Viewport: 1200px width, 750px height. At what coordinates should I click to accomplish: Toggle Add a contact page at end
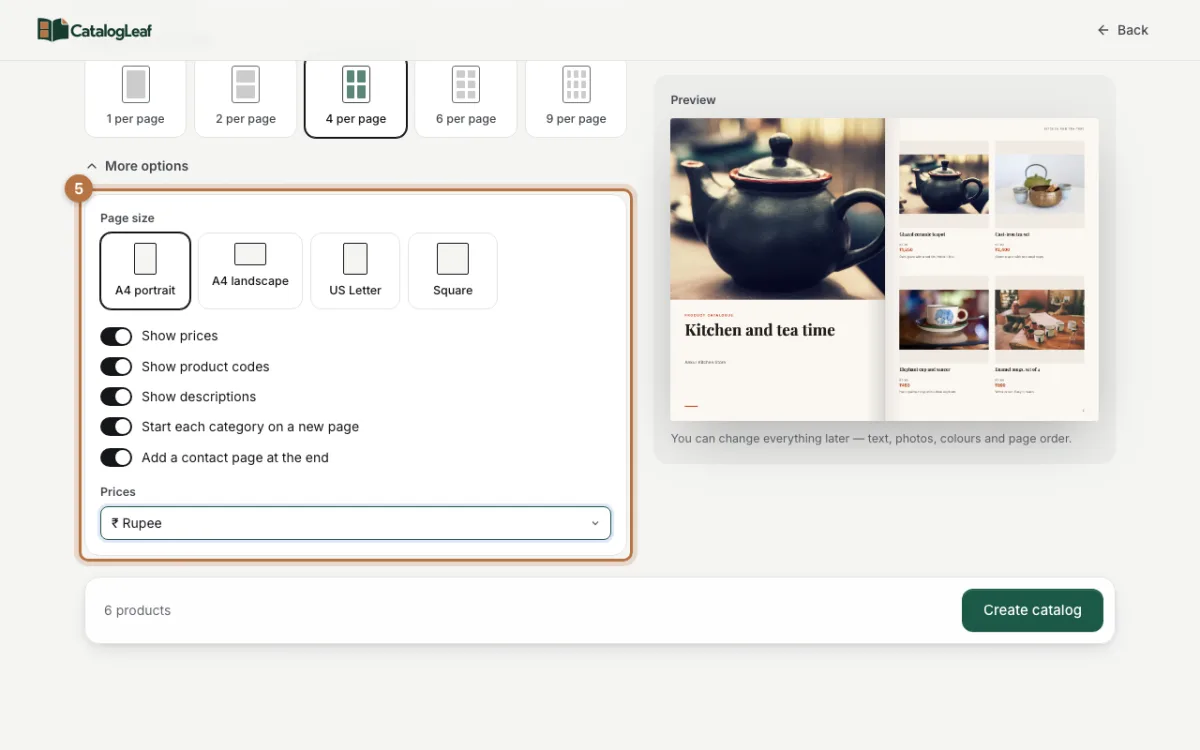[116, 457]
